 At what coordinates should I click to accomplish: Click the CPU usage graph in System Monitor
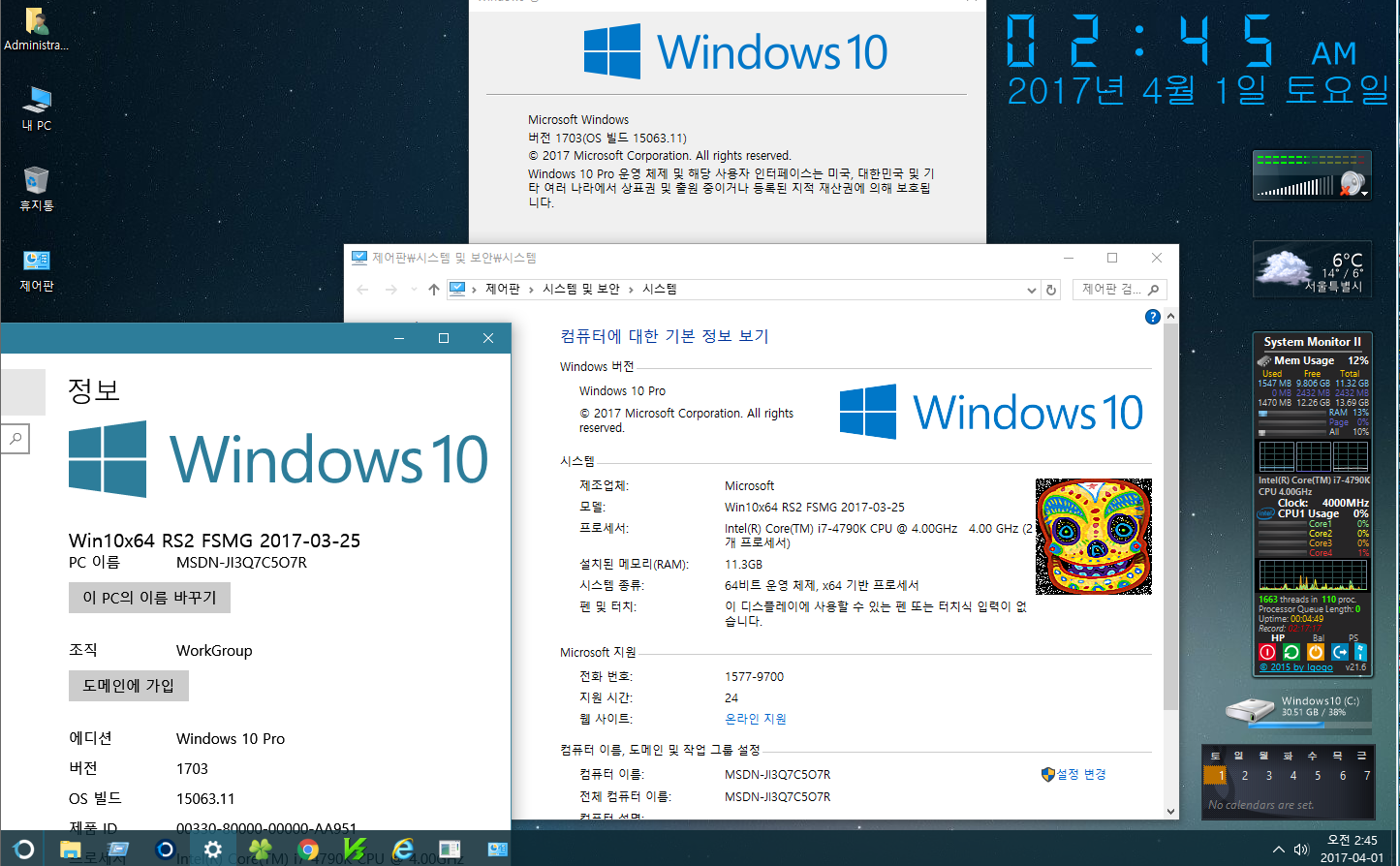[1313, 574]
